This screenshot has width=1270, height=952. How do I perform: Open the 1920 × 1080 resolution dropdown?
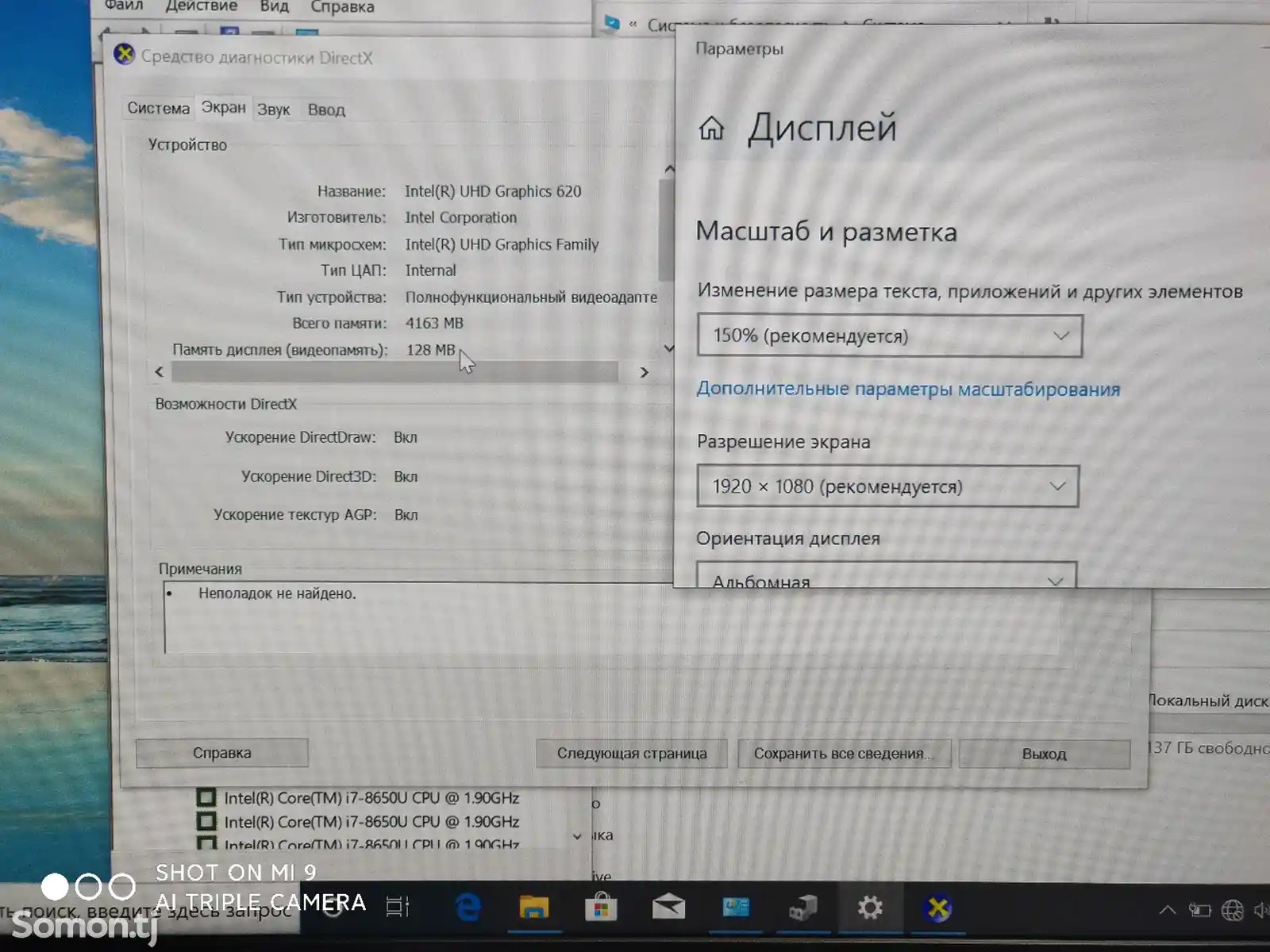(887, 486)
